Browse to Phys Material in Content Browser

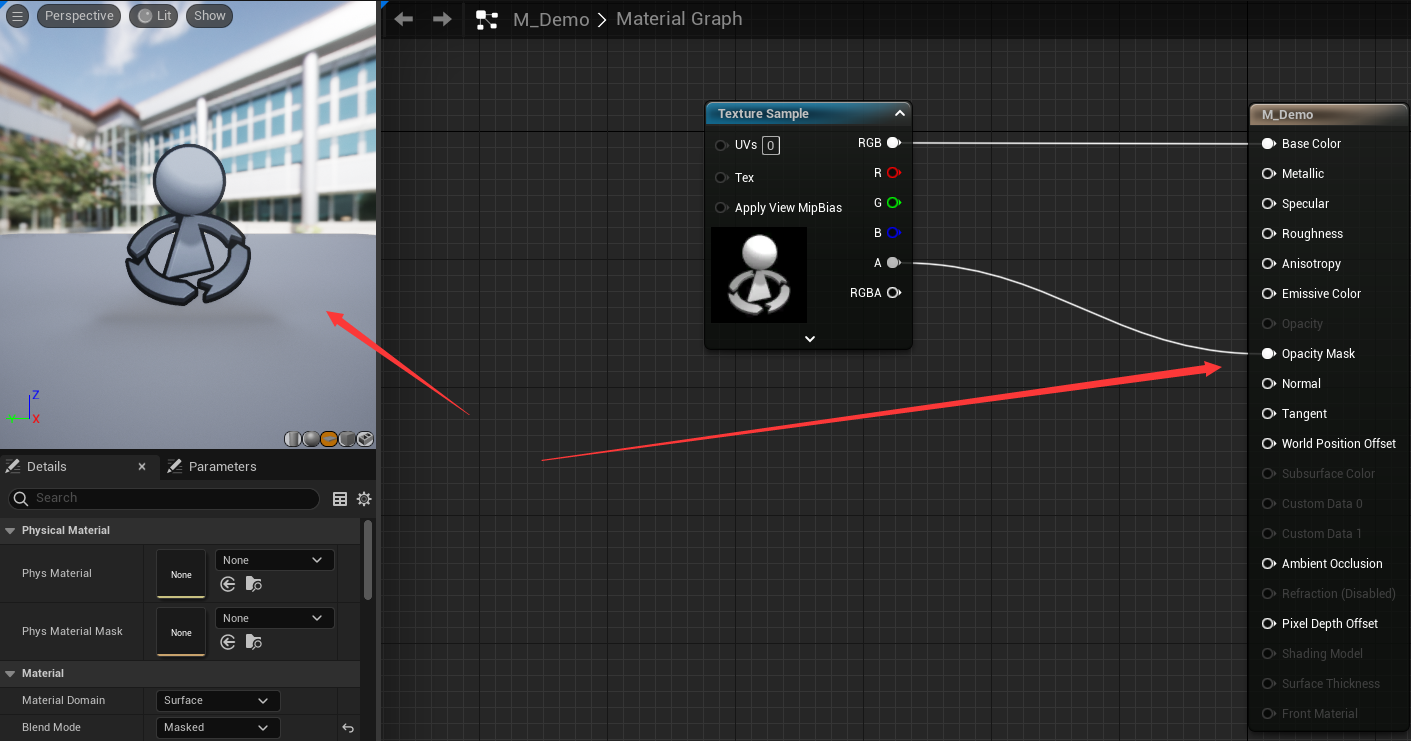pos(254,585)
